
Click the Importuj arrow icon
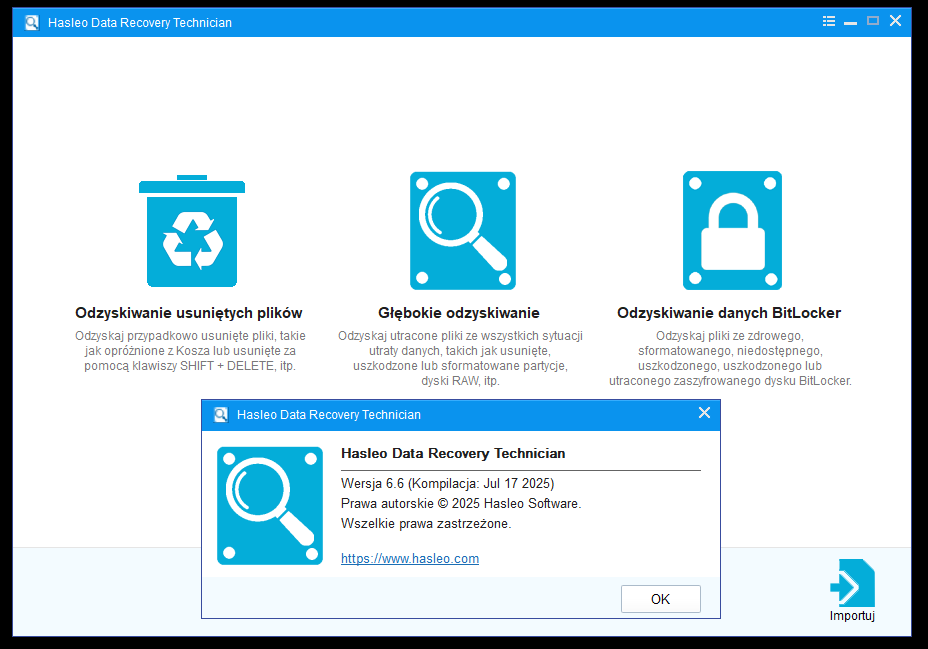852,583
